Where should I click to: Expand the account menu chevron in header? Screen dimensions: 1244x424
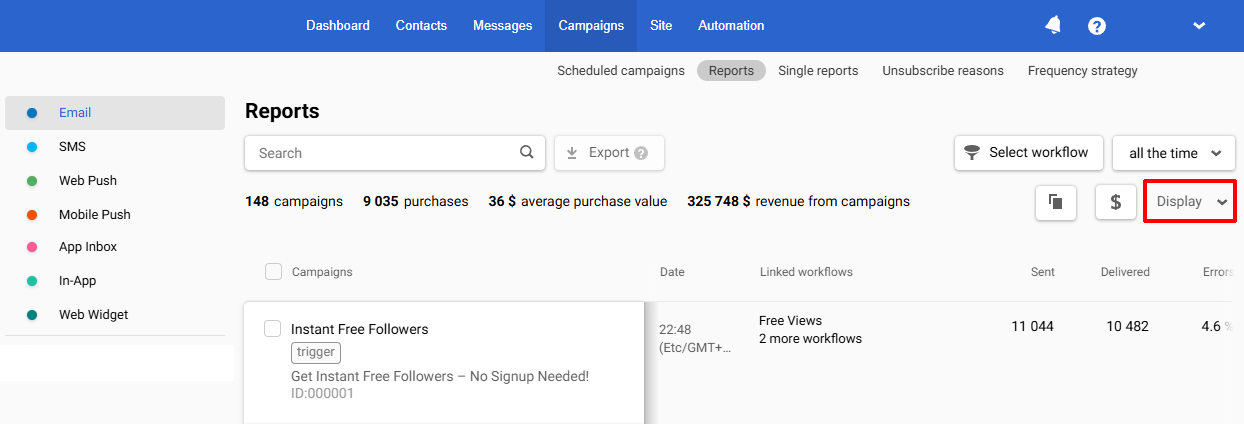pos(1199,26)
